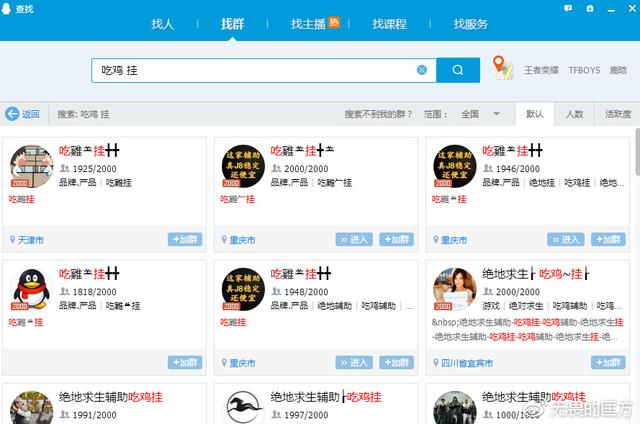This screenshot has width=640, height=424.
Task: Open the nearby-groups map pin icon
Action: (502, 68)
